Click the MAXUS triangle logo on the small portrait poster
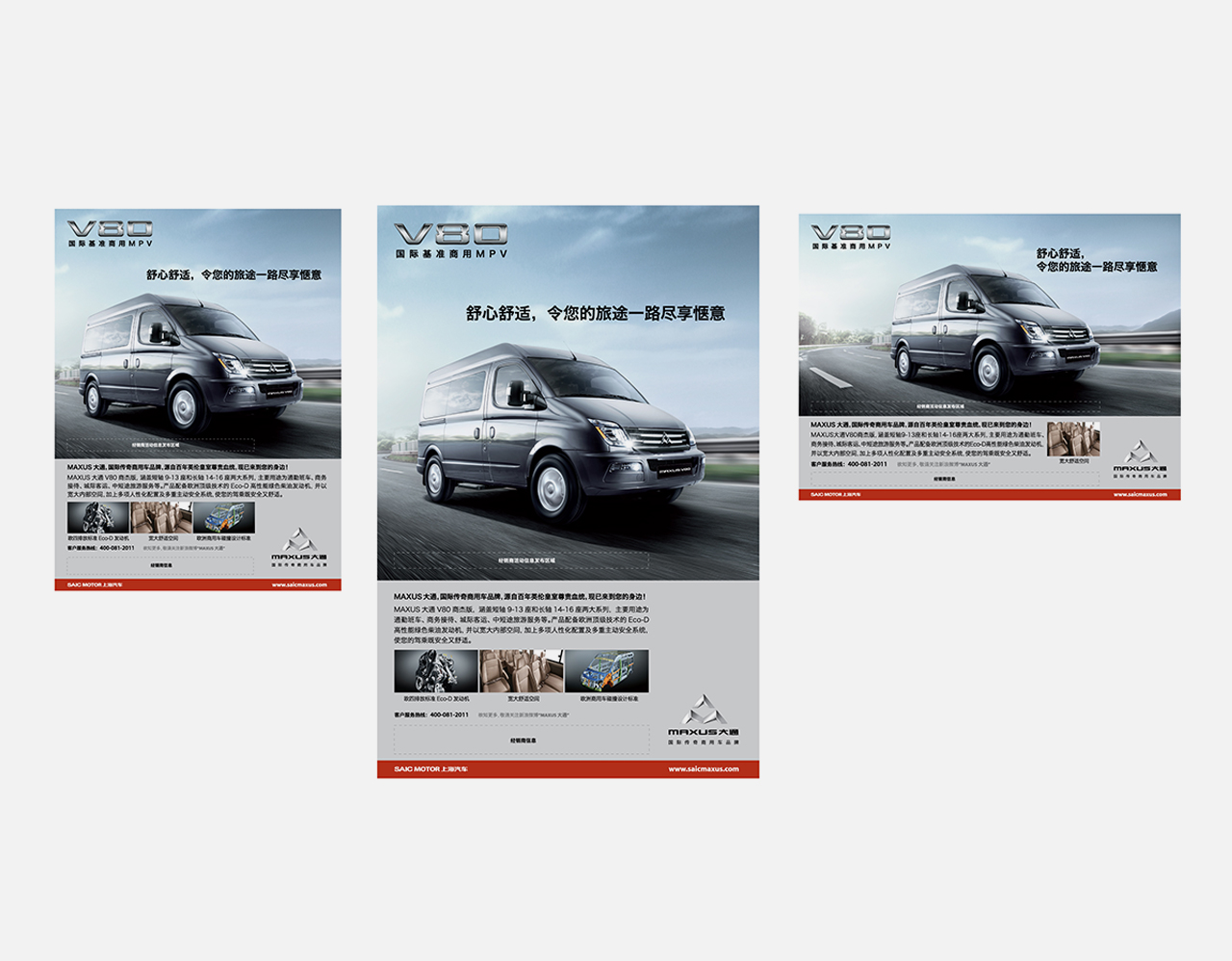 [x=299, y=540]
